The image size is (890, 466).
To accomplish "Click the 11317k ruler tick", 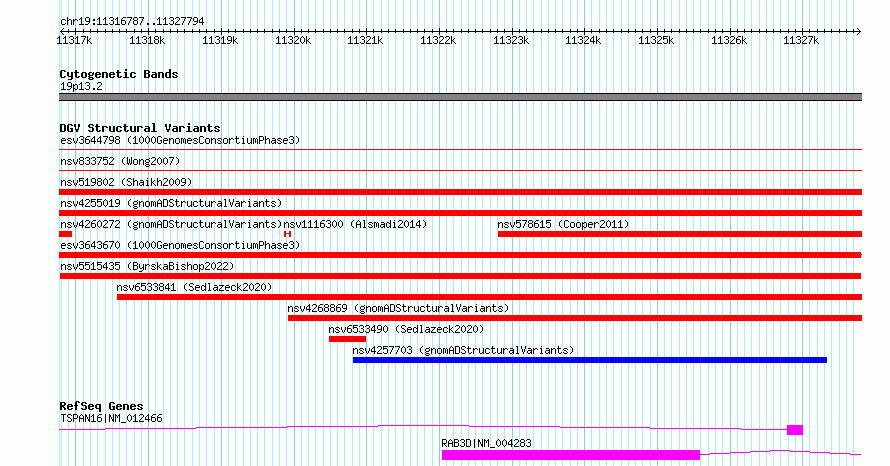I will [74, 40].
